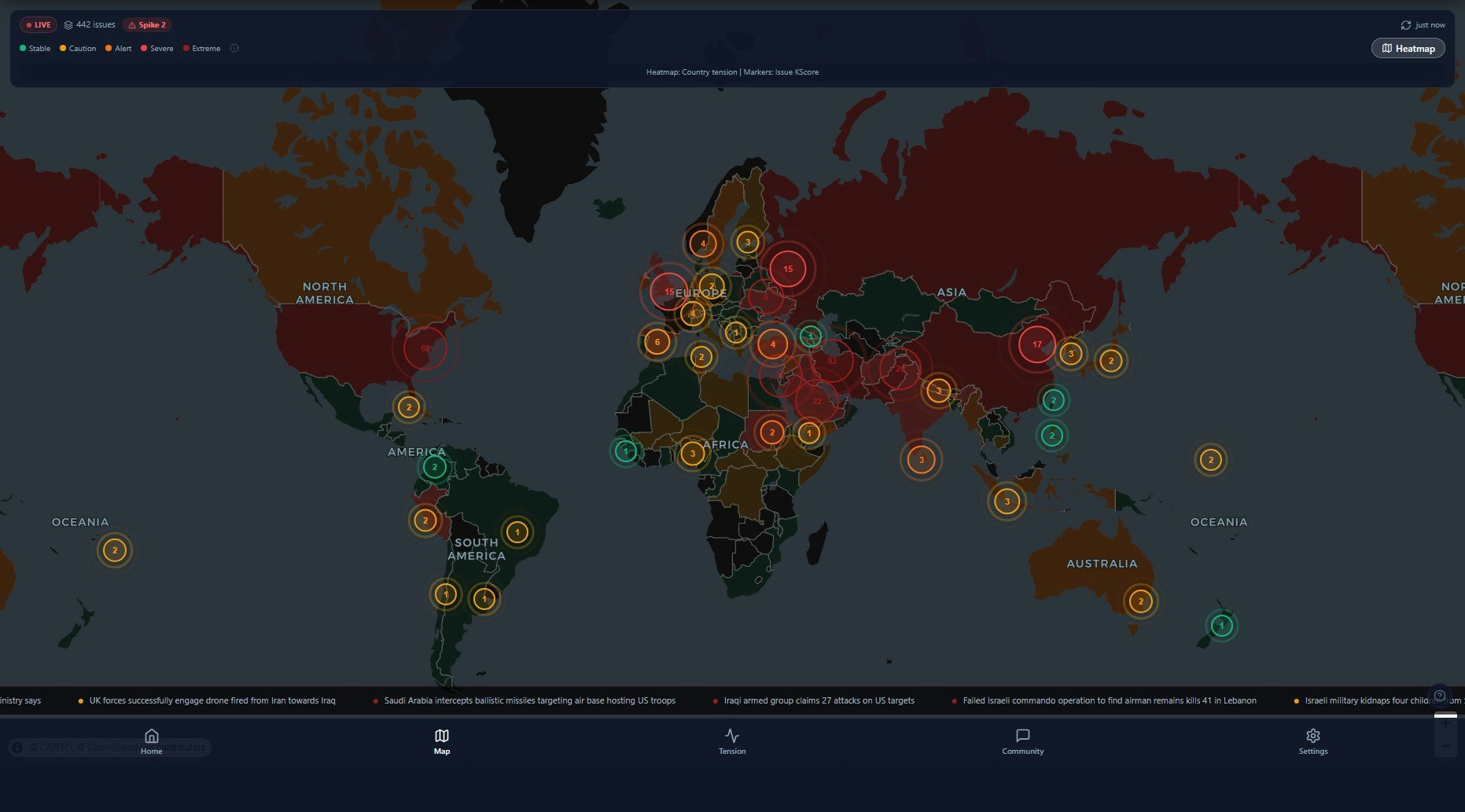This screenshot has width=1465, height=812.
Task: Click the 2-issue marker over Germany
Action: tap(712, 286)
